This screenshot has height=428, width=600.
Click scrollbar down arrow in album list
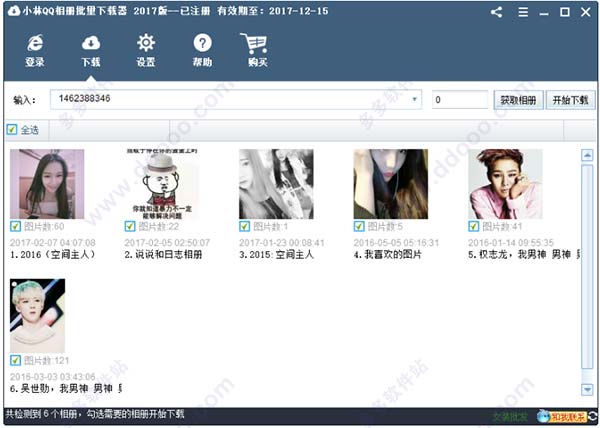point(587,389)
